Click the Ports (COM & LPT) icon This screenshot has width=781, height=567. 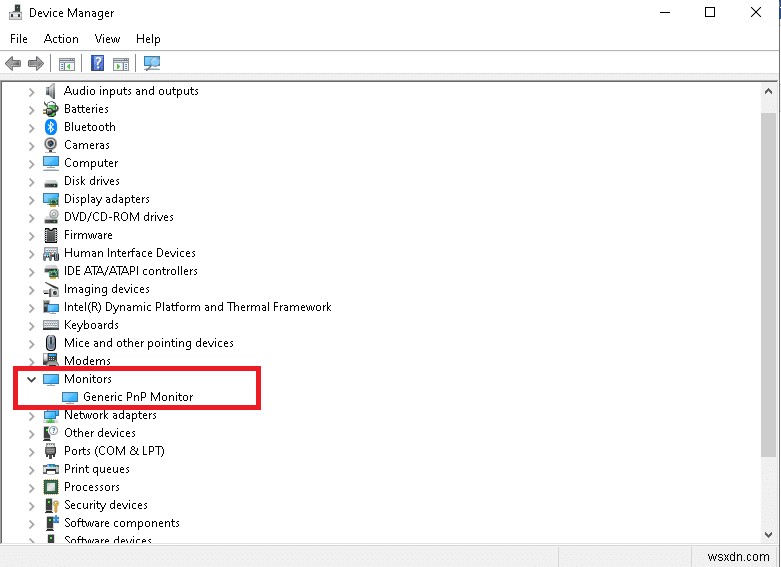pos(50,451)
